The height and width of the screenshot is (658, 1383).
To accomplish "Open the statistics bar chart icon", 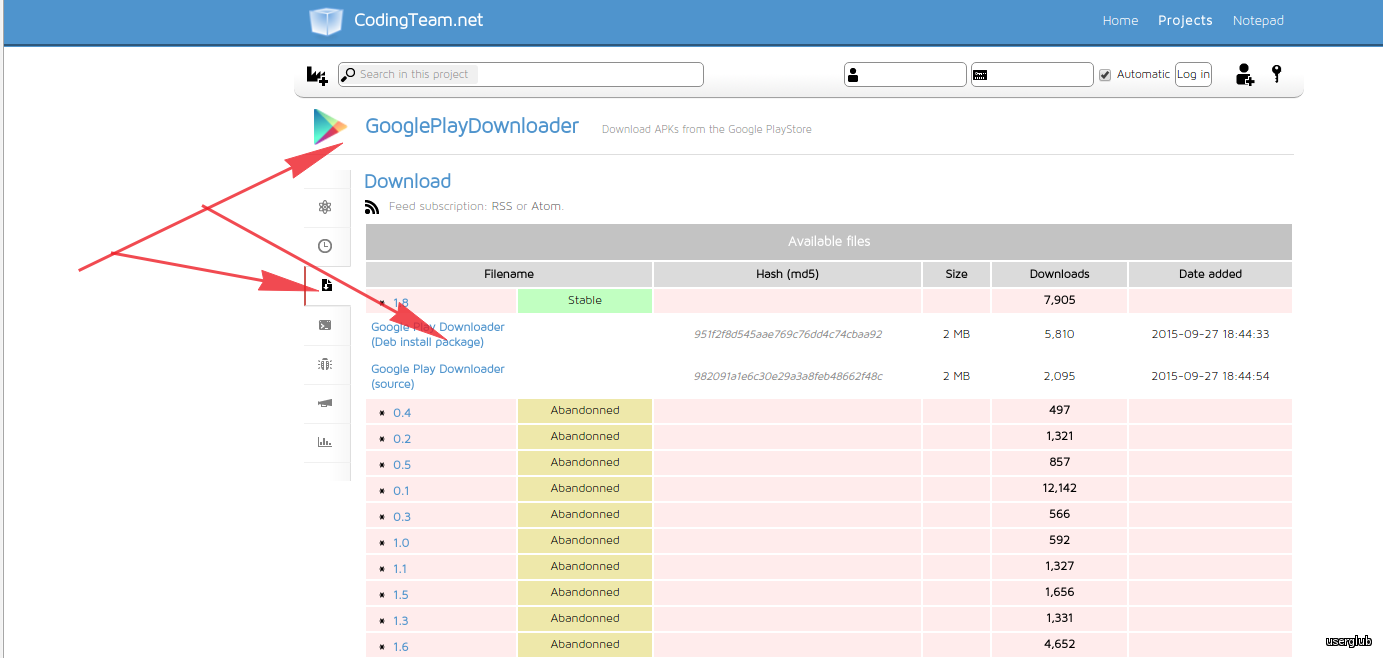I will (325, 442).
